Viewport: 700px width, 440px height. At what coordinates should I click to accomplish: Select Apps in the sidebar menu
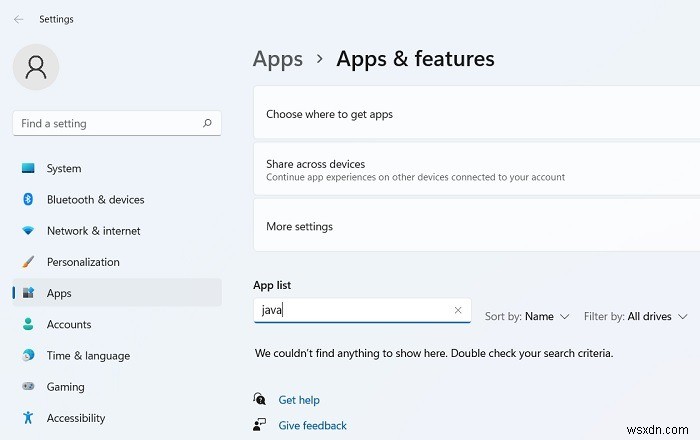(60, 293)
